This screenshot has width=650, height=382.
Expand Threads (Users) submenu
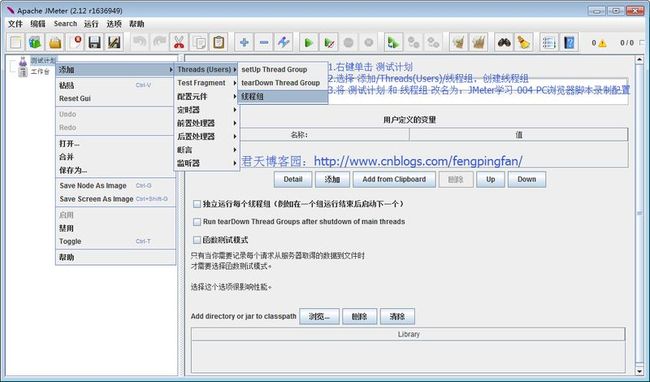(207, 70)
